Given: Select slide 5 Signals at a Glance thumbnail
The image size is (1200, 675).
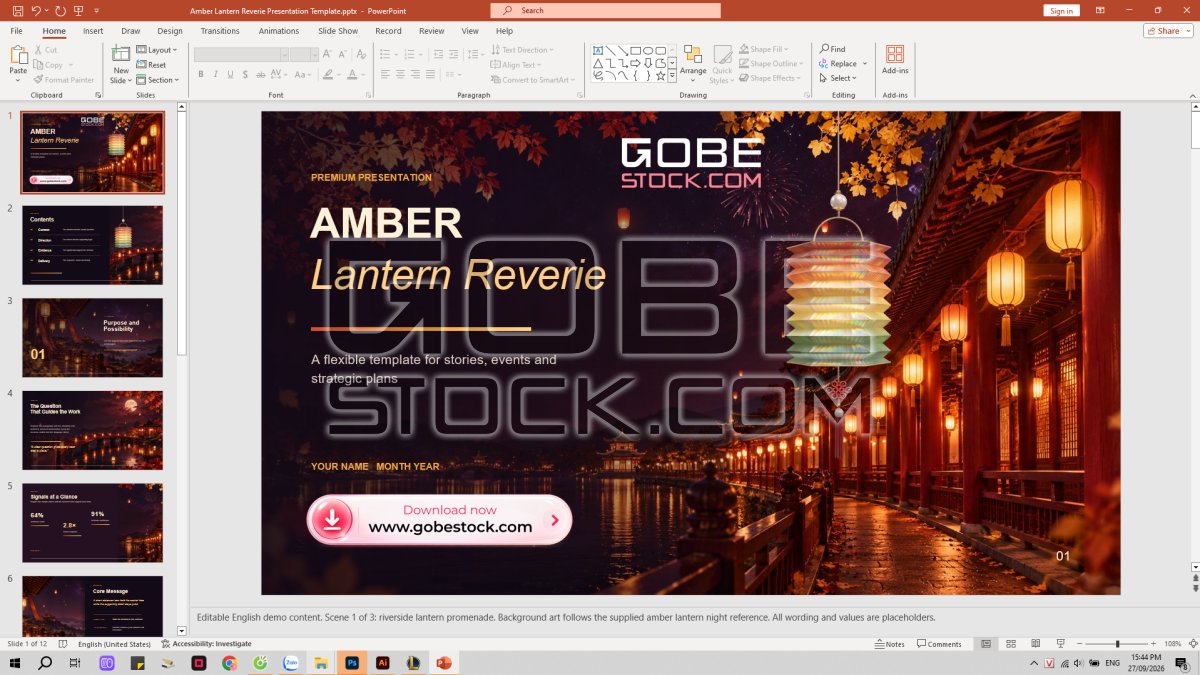Looking at the screenshot, I should pyautogui.click(x=92, y=523).
